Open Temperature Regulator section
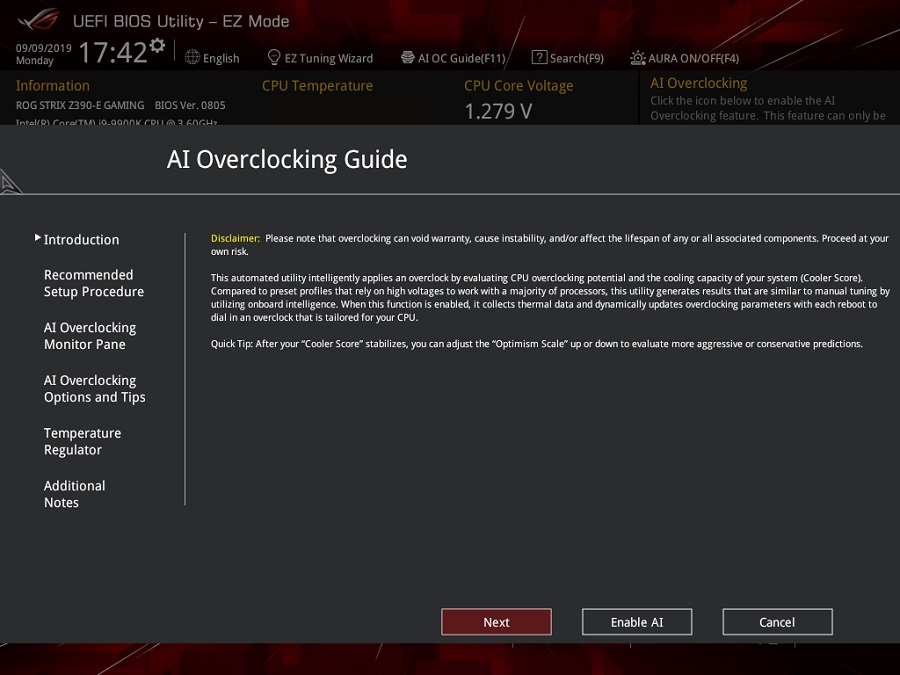Image resolution: width=900 pixels, height=675 pixels. pos(83,441)
